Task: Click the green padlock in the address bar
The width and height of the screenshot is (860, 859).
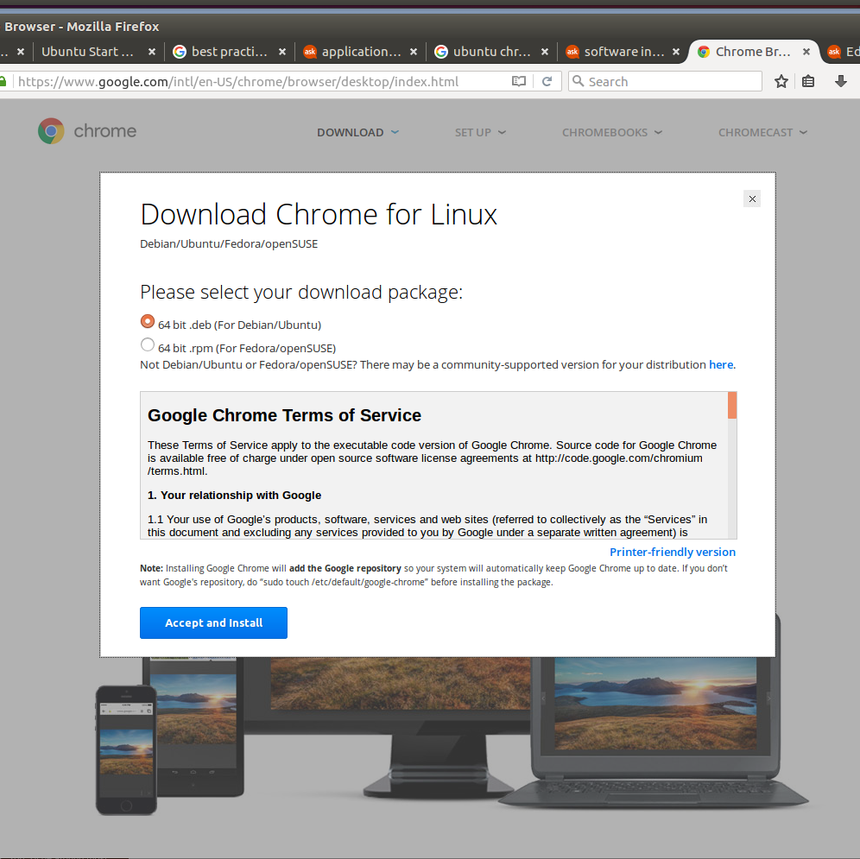Action: tap(4, 81)
